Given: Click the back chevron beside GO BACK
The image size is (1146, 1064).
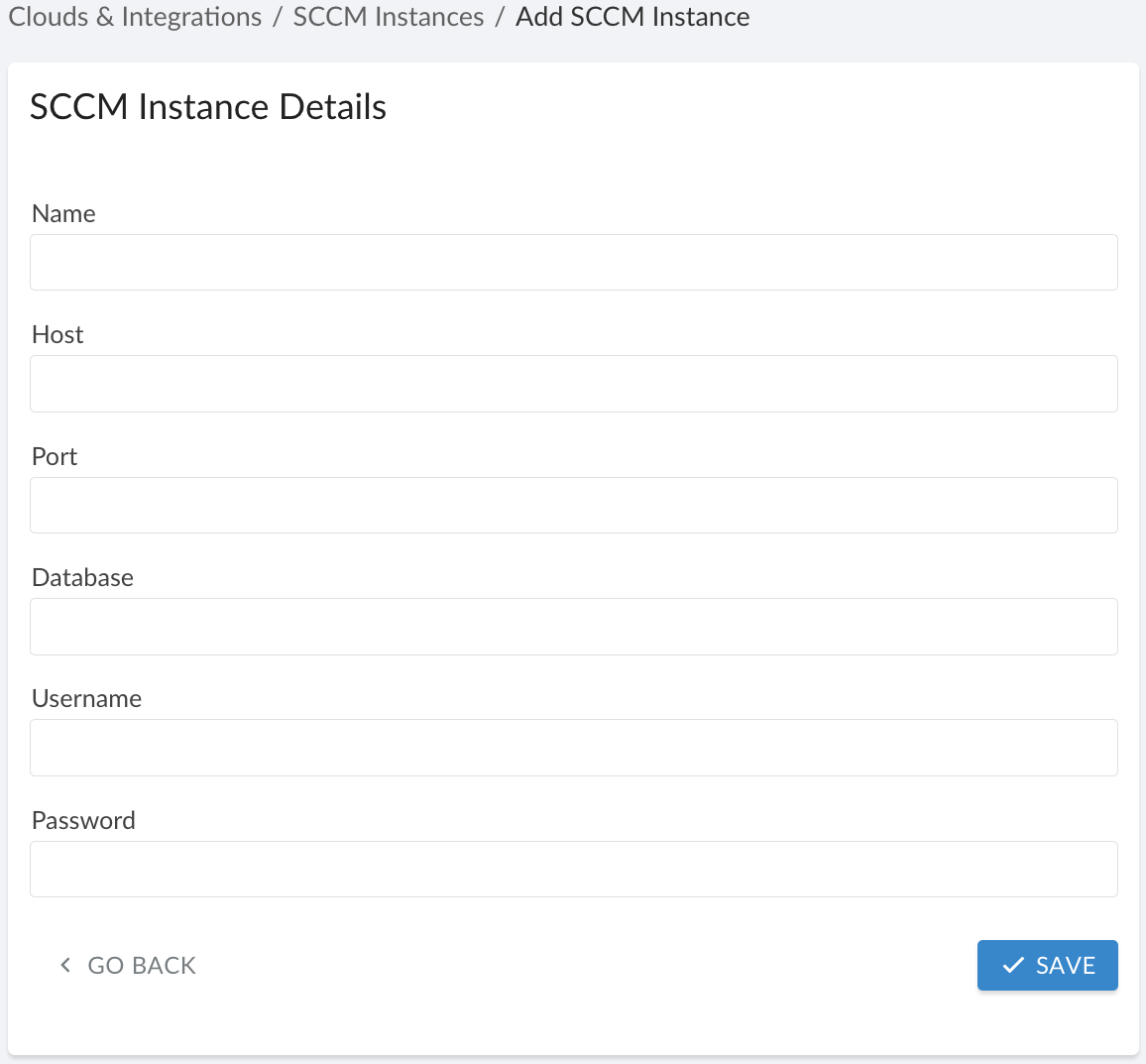Looking at the screenshot, I should click(x=65, y=964).
